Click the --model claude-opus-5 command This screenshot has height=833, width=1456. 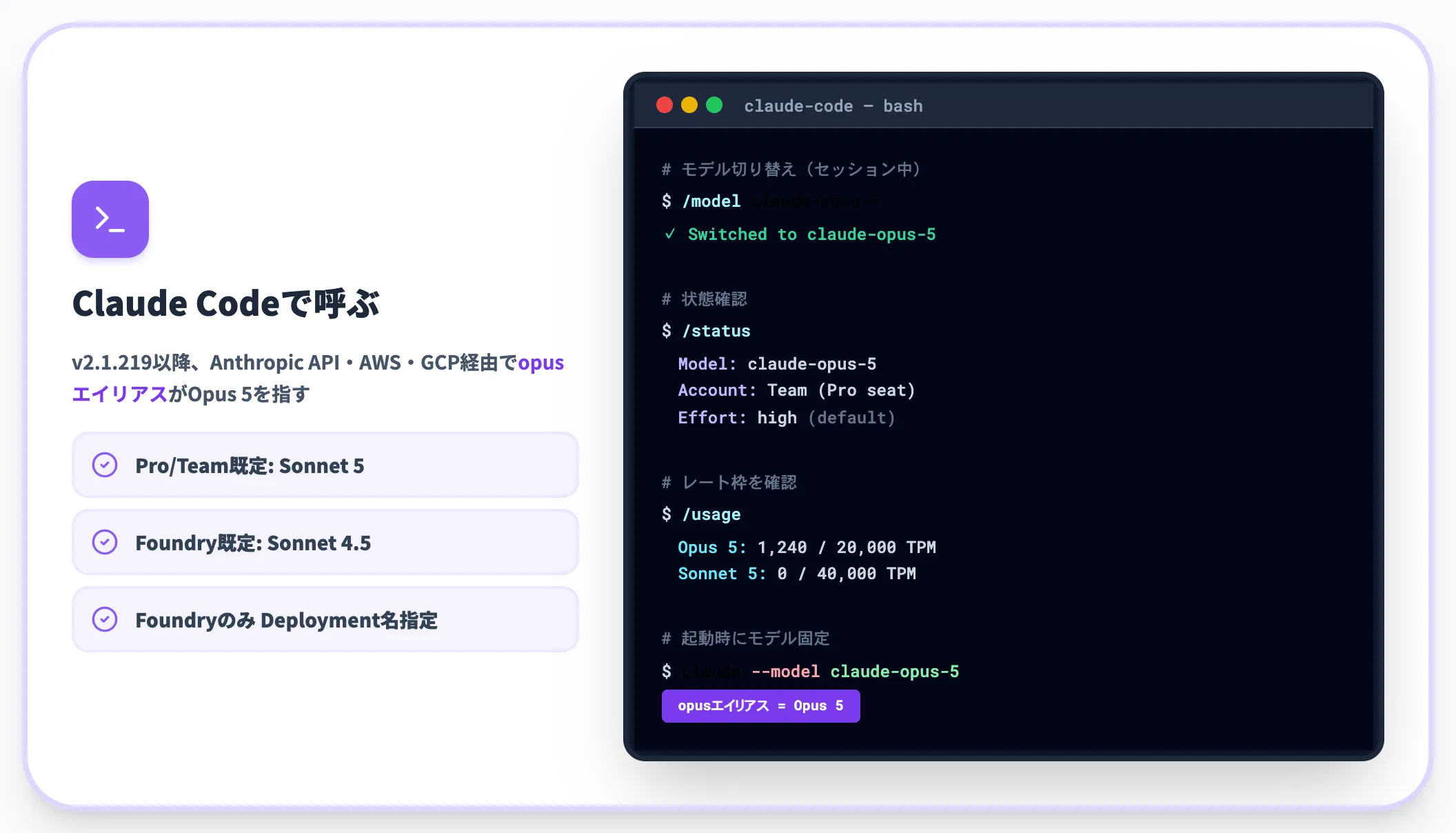855,672
